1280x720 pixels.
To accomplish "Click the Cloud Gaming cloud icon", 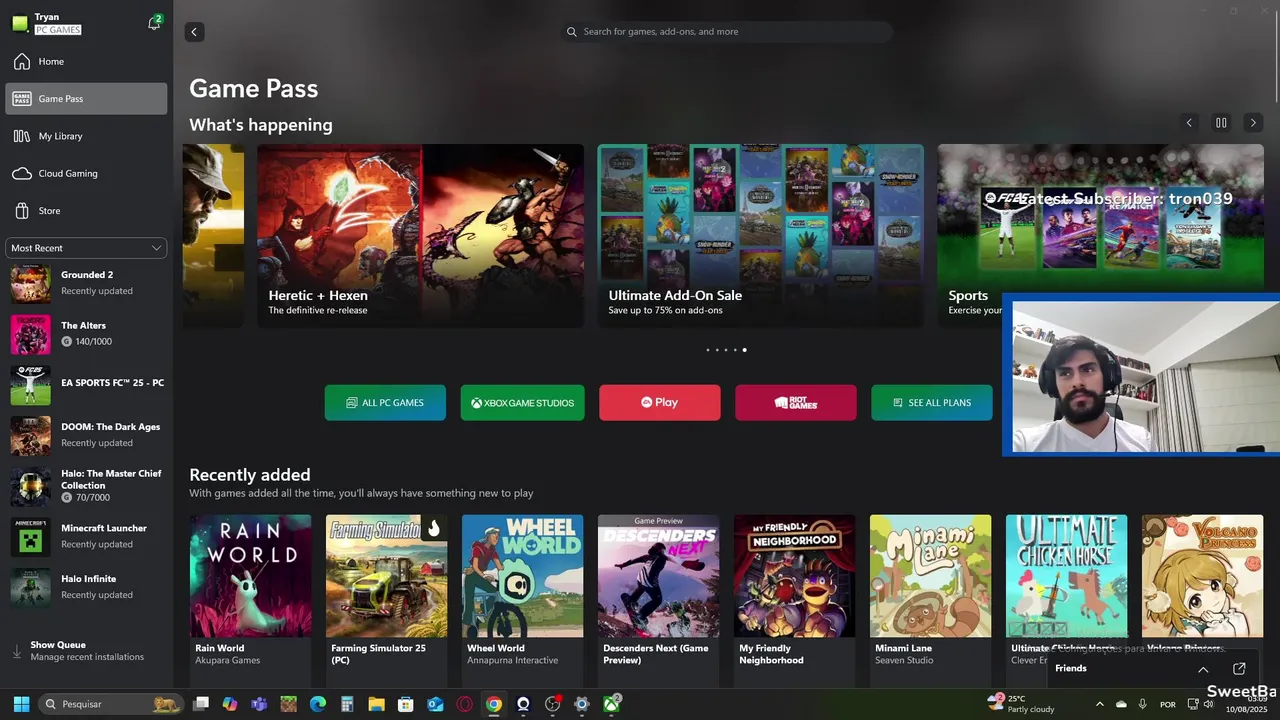I will (22, 174).
